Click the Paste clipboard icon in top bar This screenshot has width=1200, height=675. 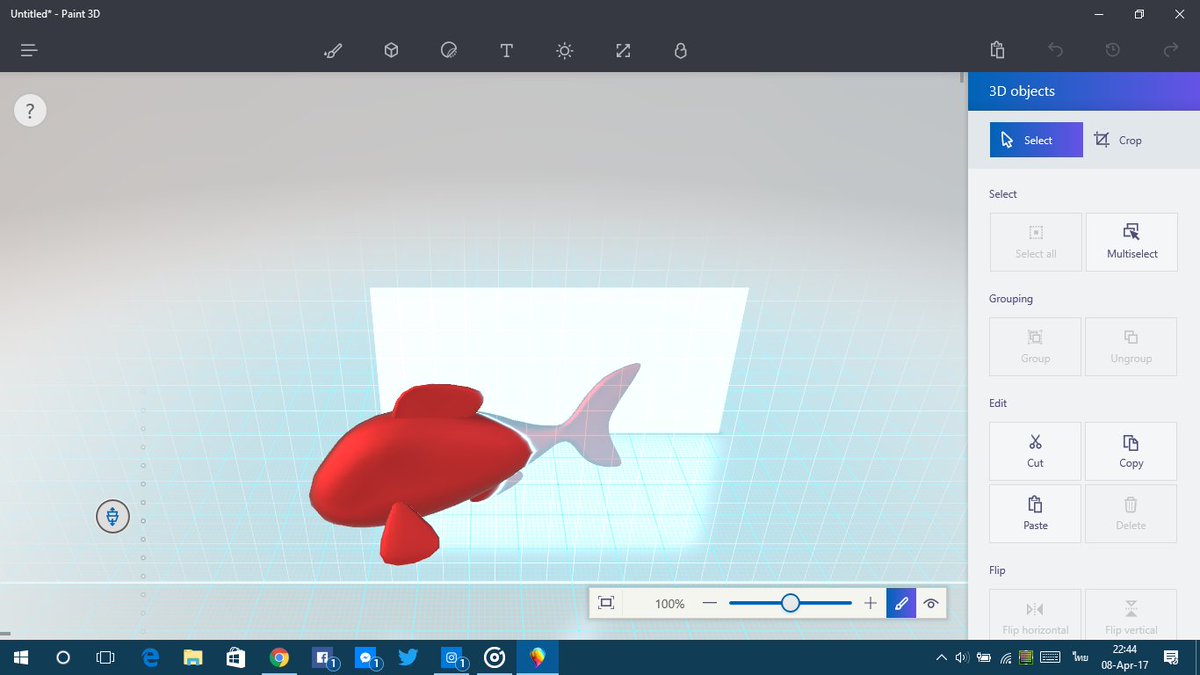click(997, 50)
